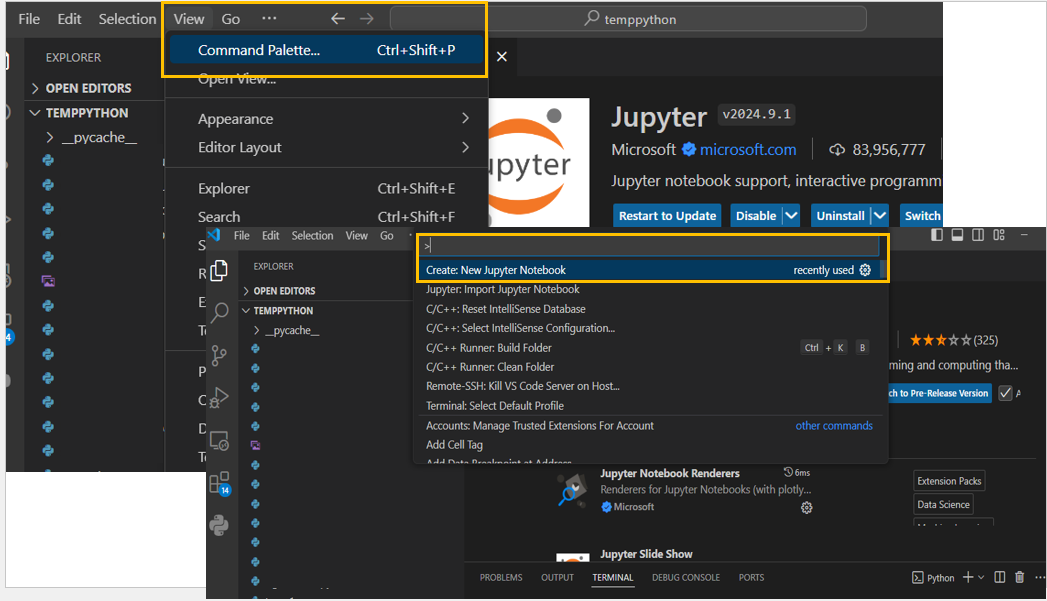Open Extensions icon with badge 14

point(220,483)
